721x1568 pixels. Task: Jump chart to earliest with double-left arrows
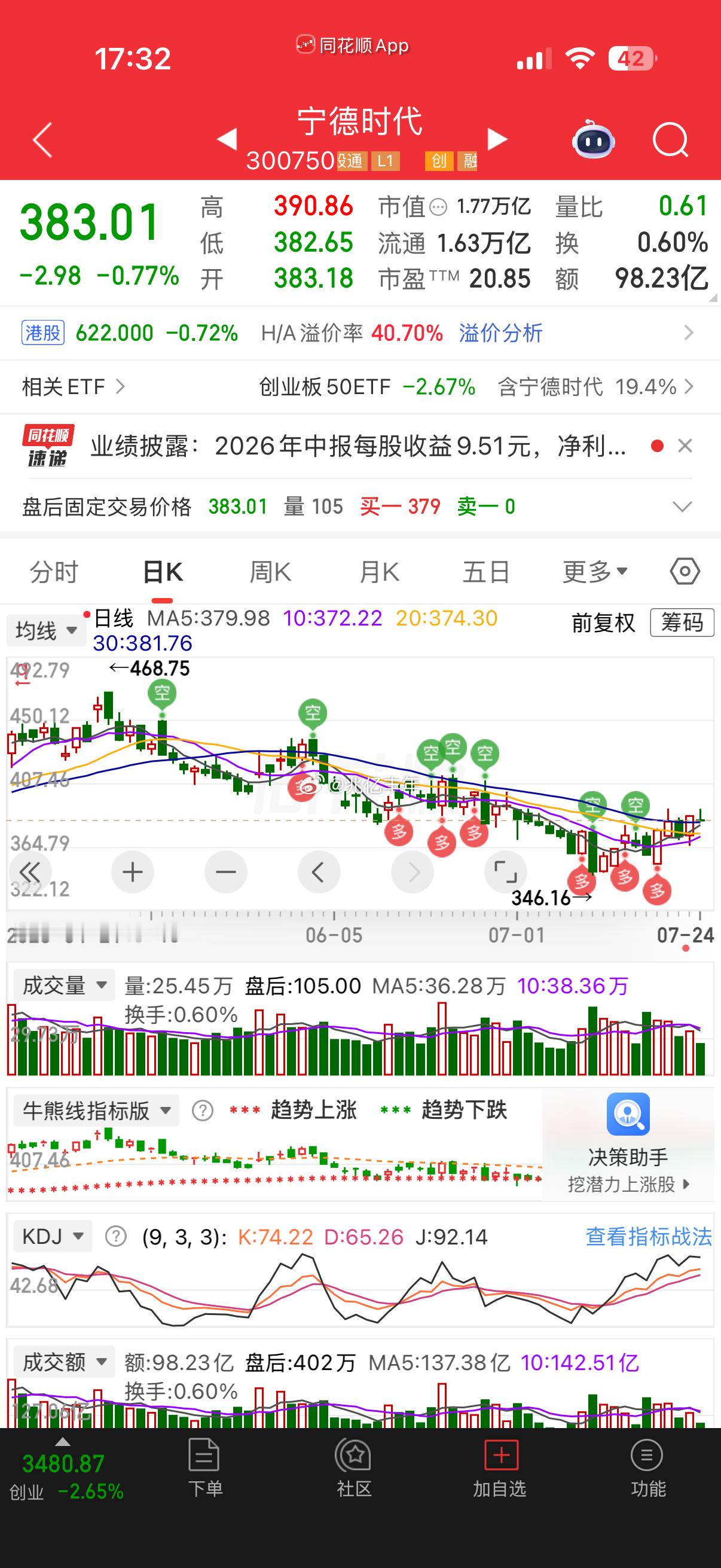click(30, 873)
